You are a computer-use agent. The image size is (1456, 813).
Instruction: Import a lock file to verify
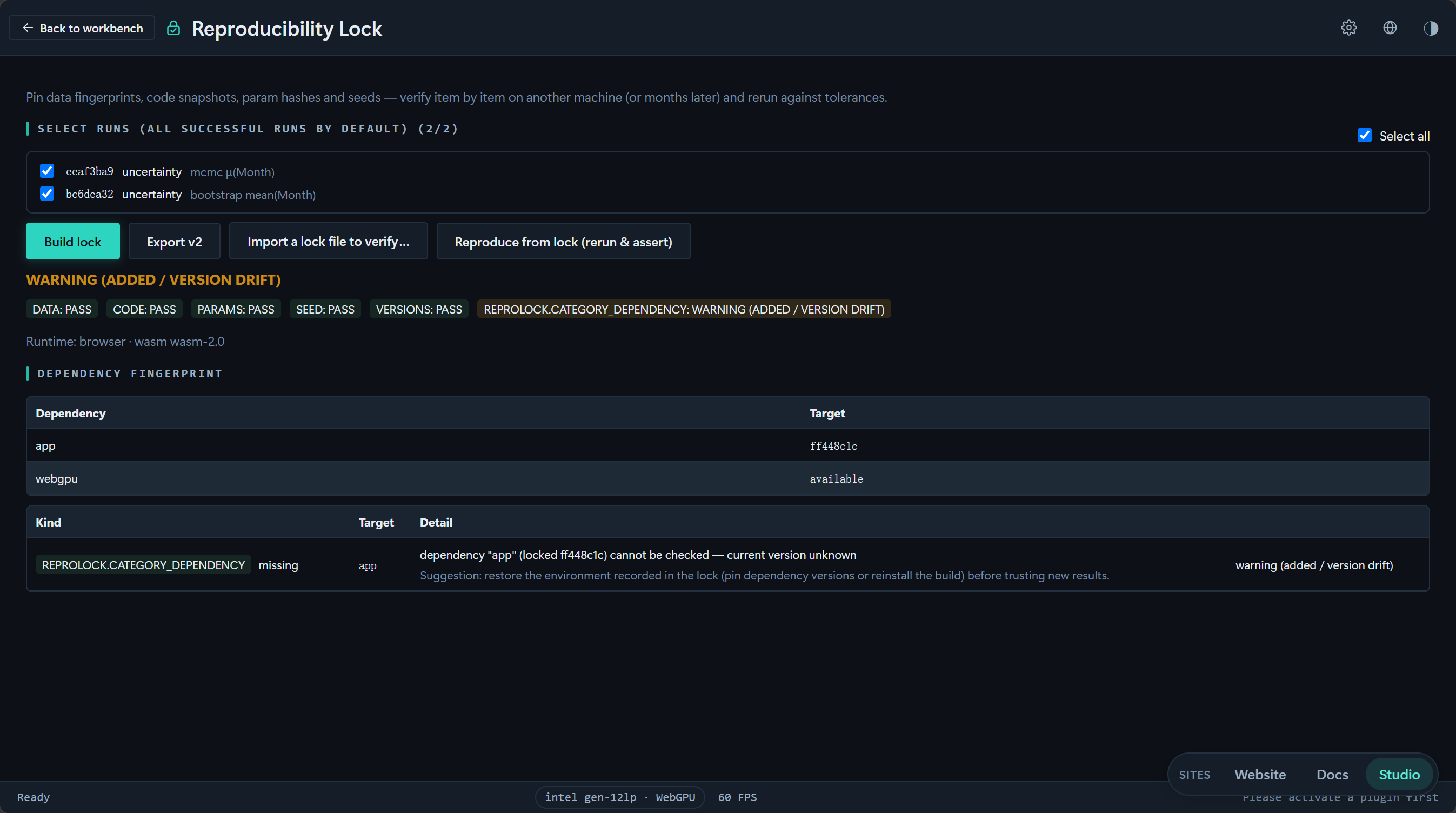[x=328, y=242]
